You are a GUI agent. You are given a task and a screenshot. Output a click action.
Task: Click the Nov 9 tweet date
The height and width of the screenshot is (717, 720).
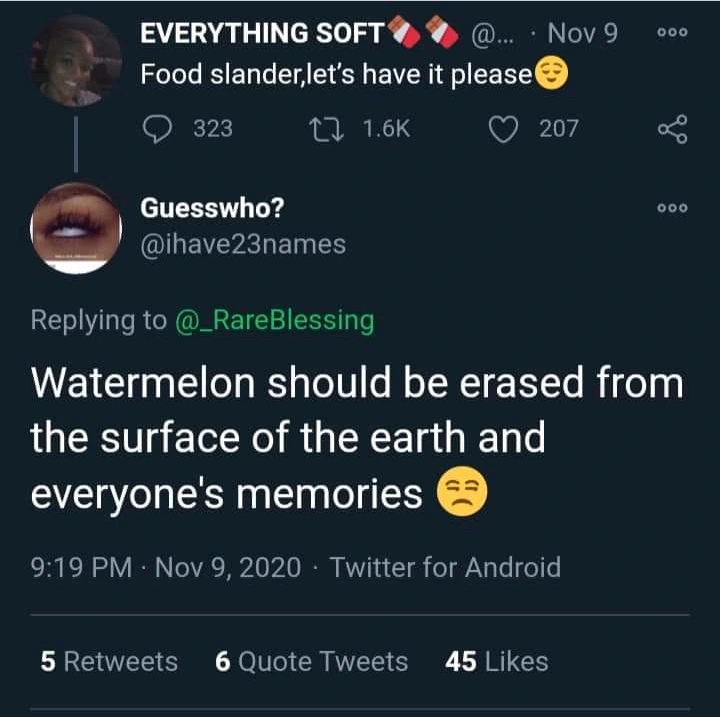click(584, 33)
